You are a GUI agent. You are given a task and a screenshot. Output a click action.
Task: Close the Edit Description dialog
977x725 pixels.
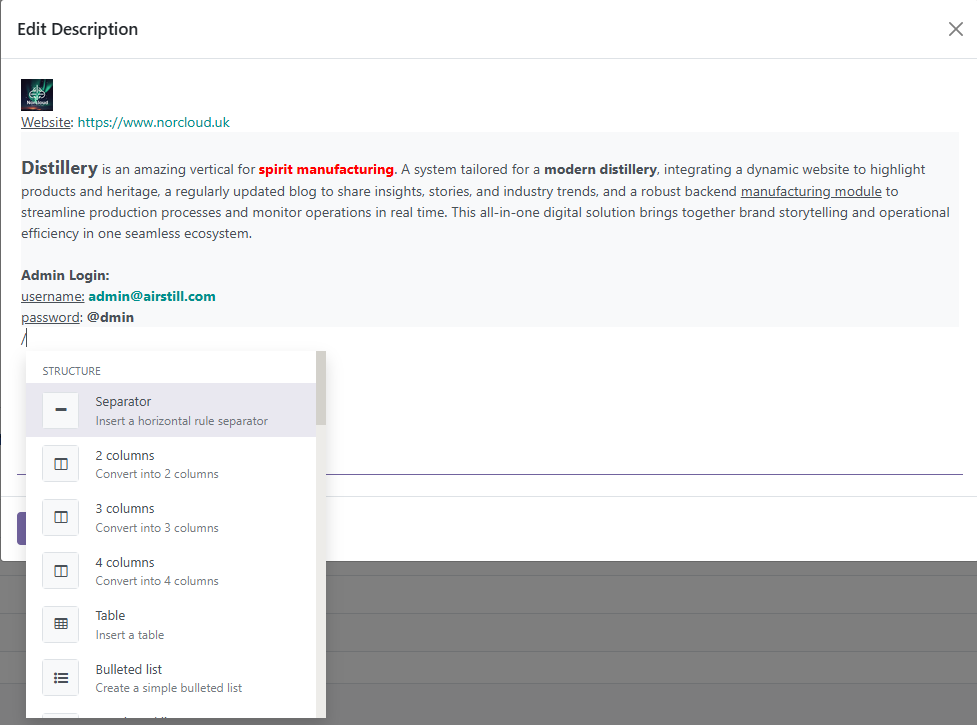pos(955,29)
